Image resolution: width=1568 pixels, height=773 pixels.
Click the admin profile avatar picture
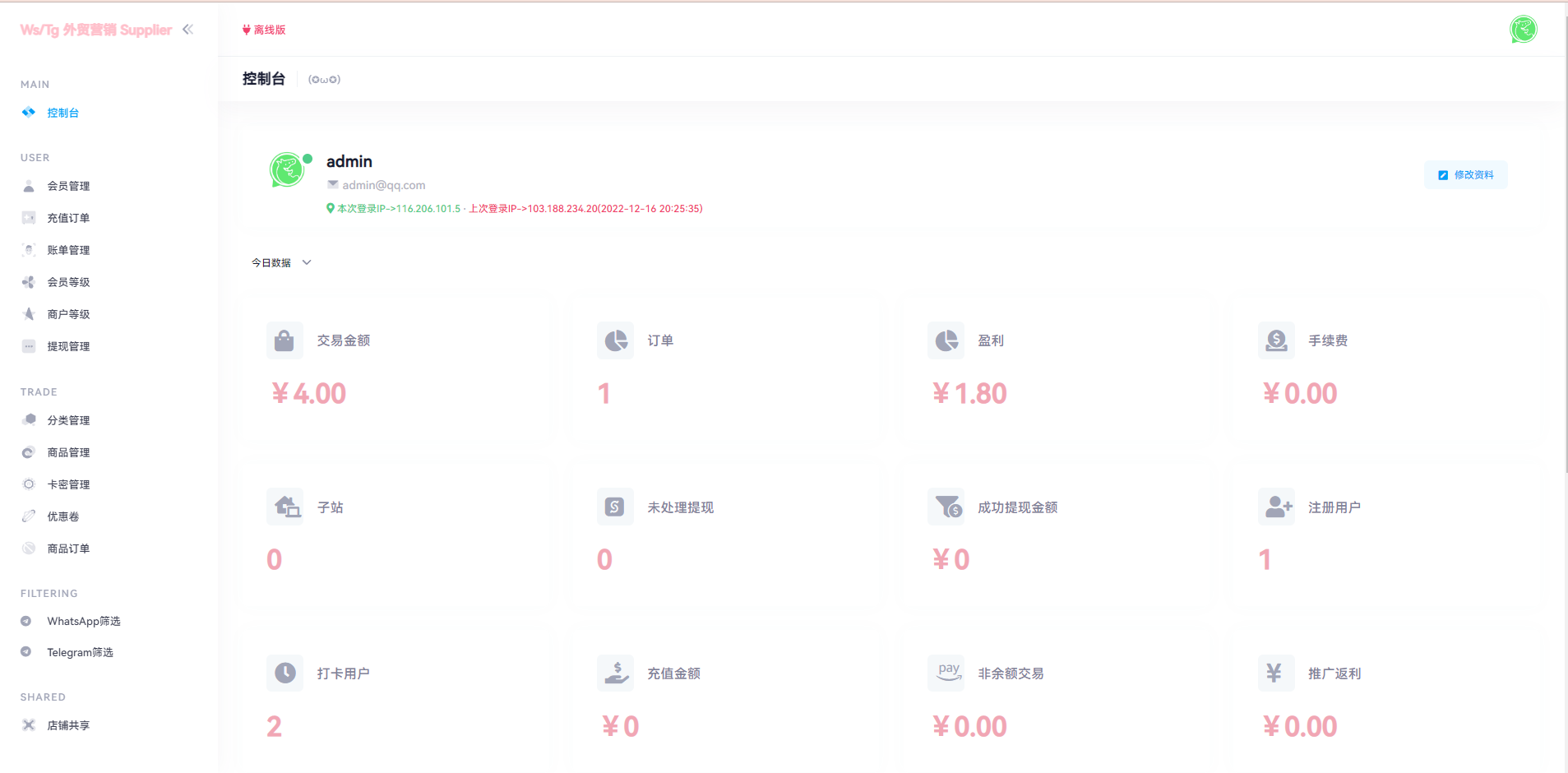tap(287, 170)
